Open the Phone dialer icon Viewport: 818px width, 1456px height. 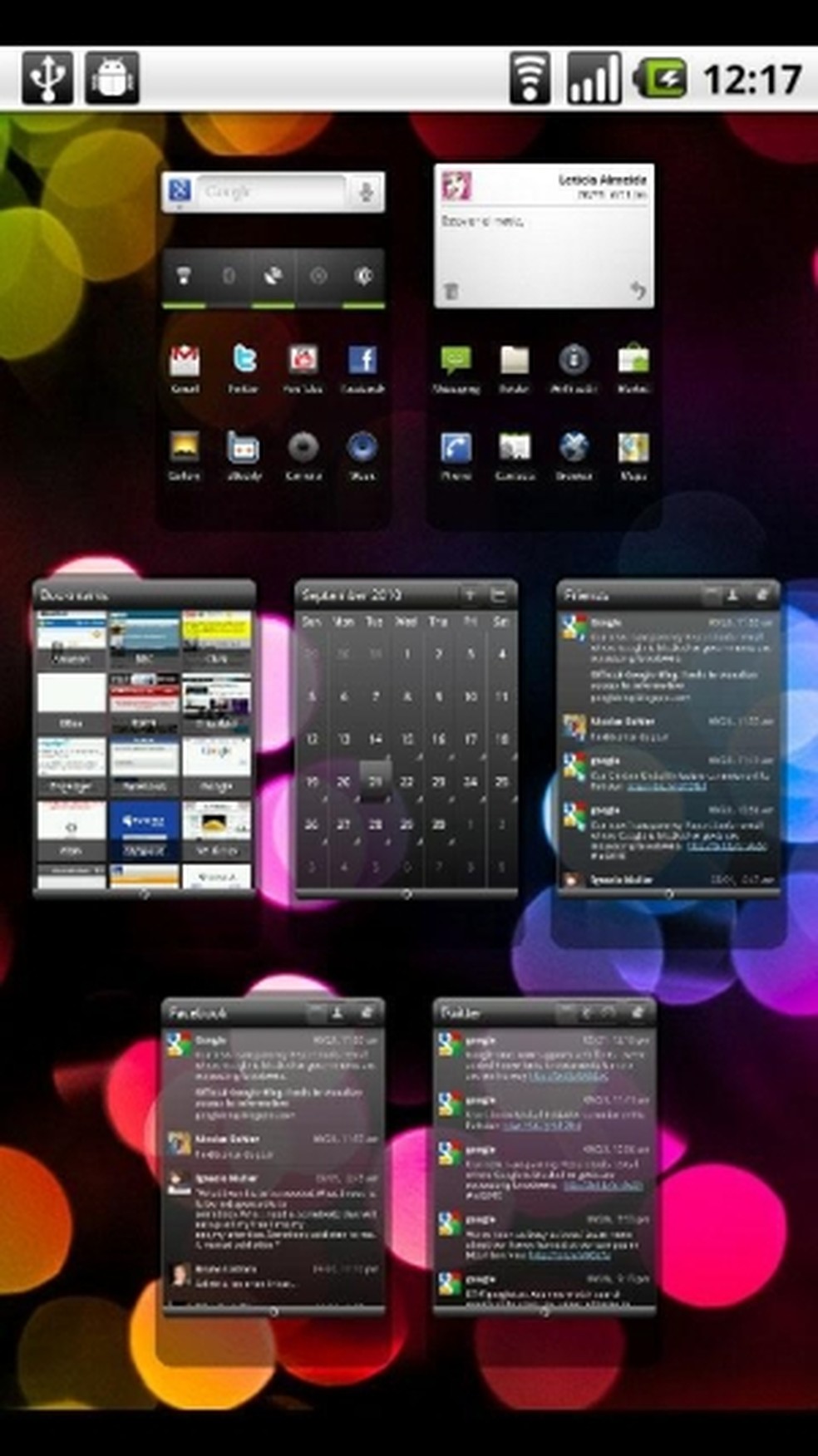click(456, 449)
